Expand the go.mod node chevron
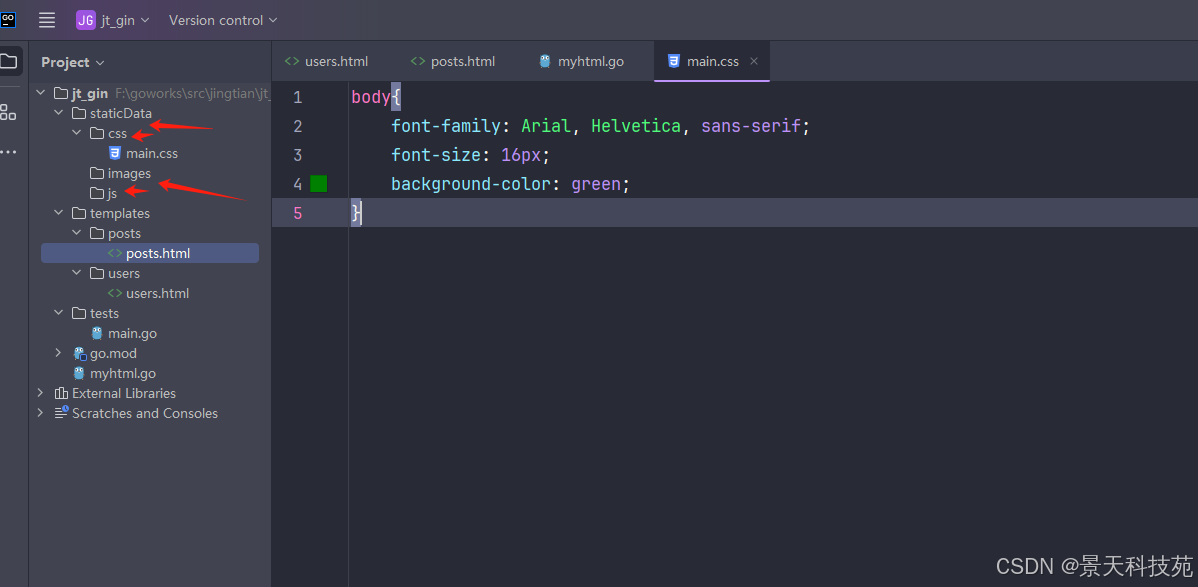This screenshot has width=1198, height=587. click(59, 353)
